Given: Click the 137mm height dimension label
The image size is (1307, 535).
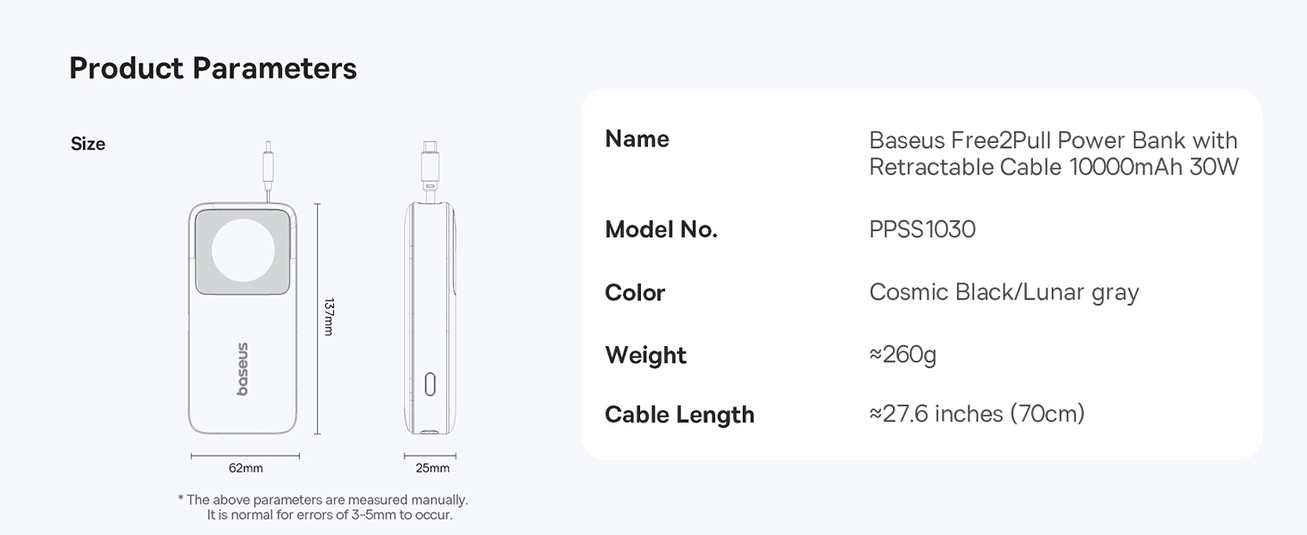Looking at the screenshot, I should pos(327,317).
